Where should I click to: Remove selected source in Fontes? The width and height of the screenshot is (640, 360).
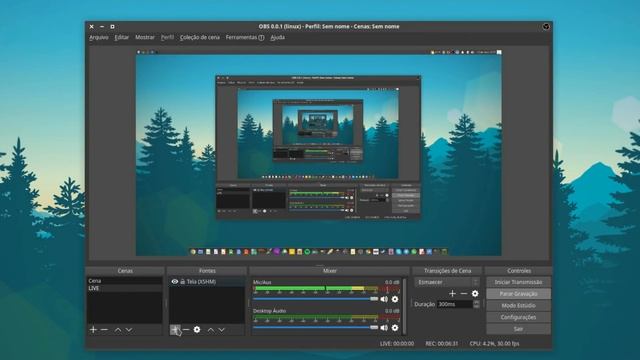pyautogui.click(x=186, y=329)
